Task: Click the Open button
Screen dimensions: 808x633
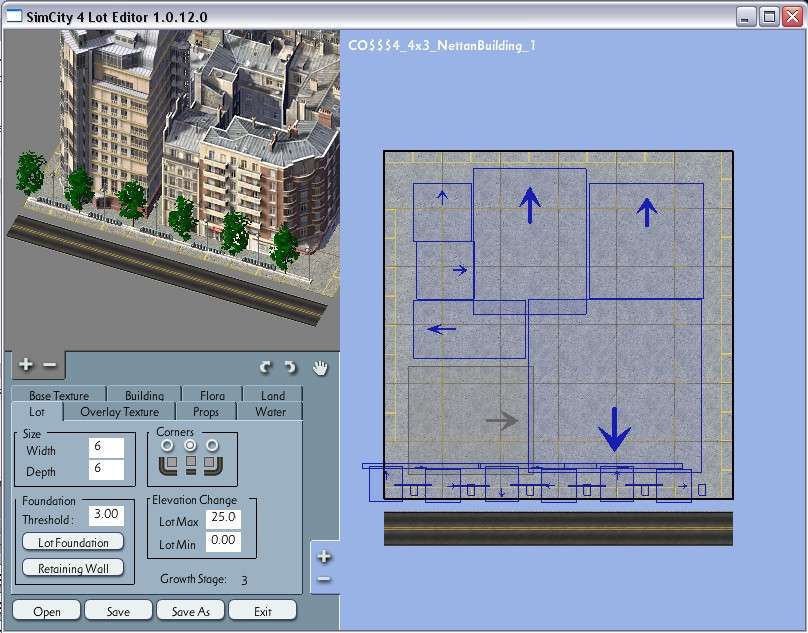Action: pyautogui.click(x=46, y=611)
